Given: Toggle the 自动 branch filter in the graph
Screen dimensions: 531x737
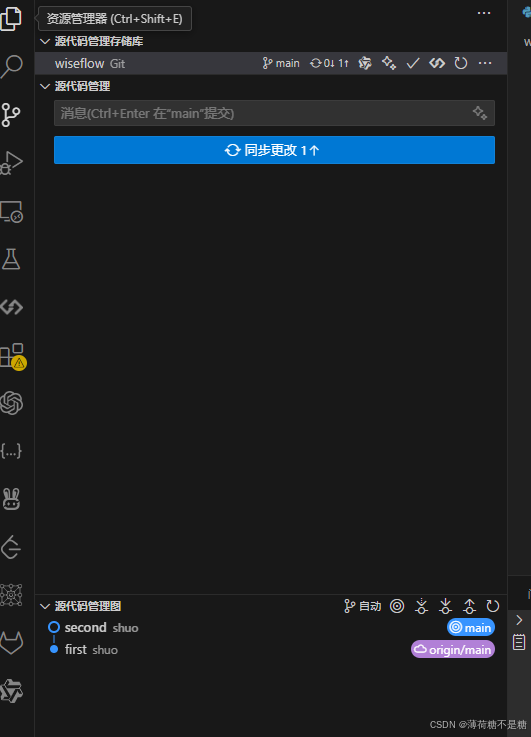Looking at the screenshot, I should coord(362,606).
